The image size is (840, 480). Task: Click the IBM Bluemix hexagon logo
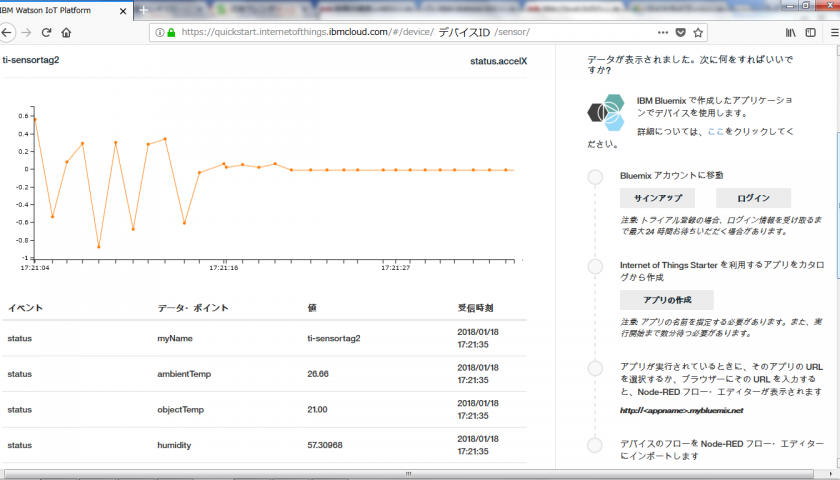[606, 112]
